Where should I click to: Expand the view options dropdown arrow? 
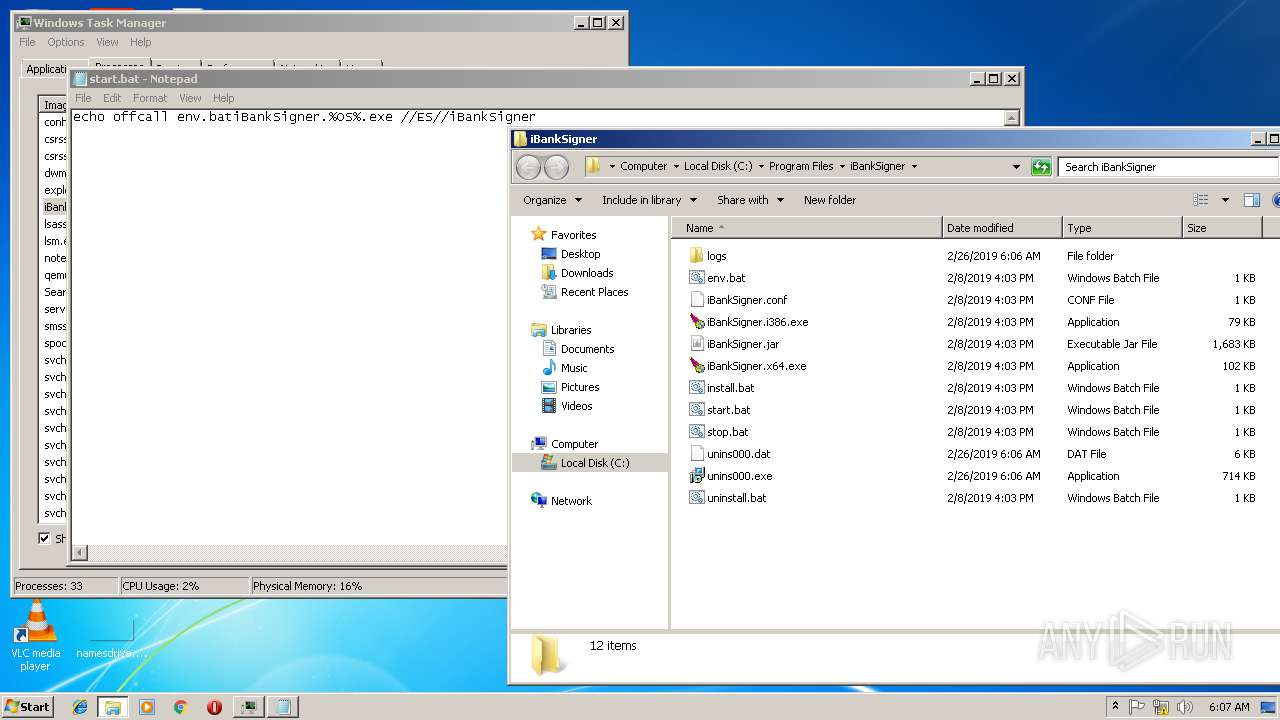(x=1225, y=200)
